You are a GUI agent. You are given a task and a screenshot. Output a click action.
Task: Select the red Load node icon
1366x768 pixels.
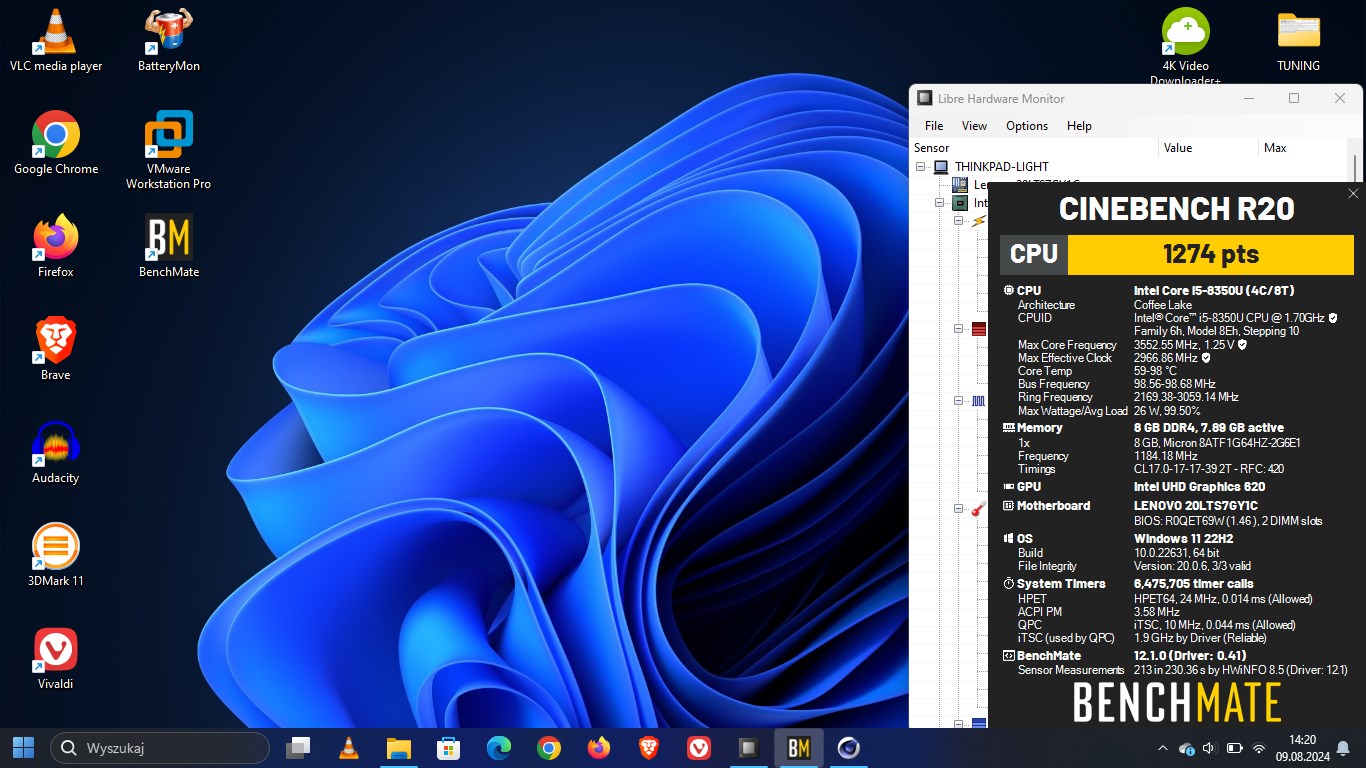[979, 329]
